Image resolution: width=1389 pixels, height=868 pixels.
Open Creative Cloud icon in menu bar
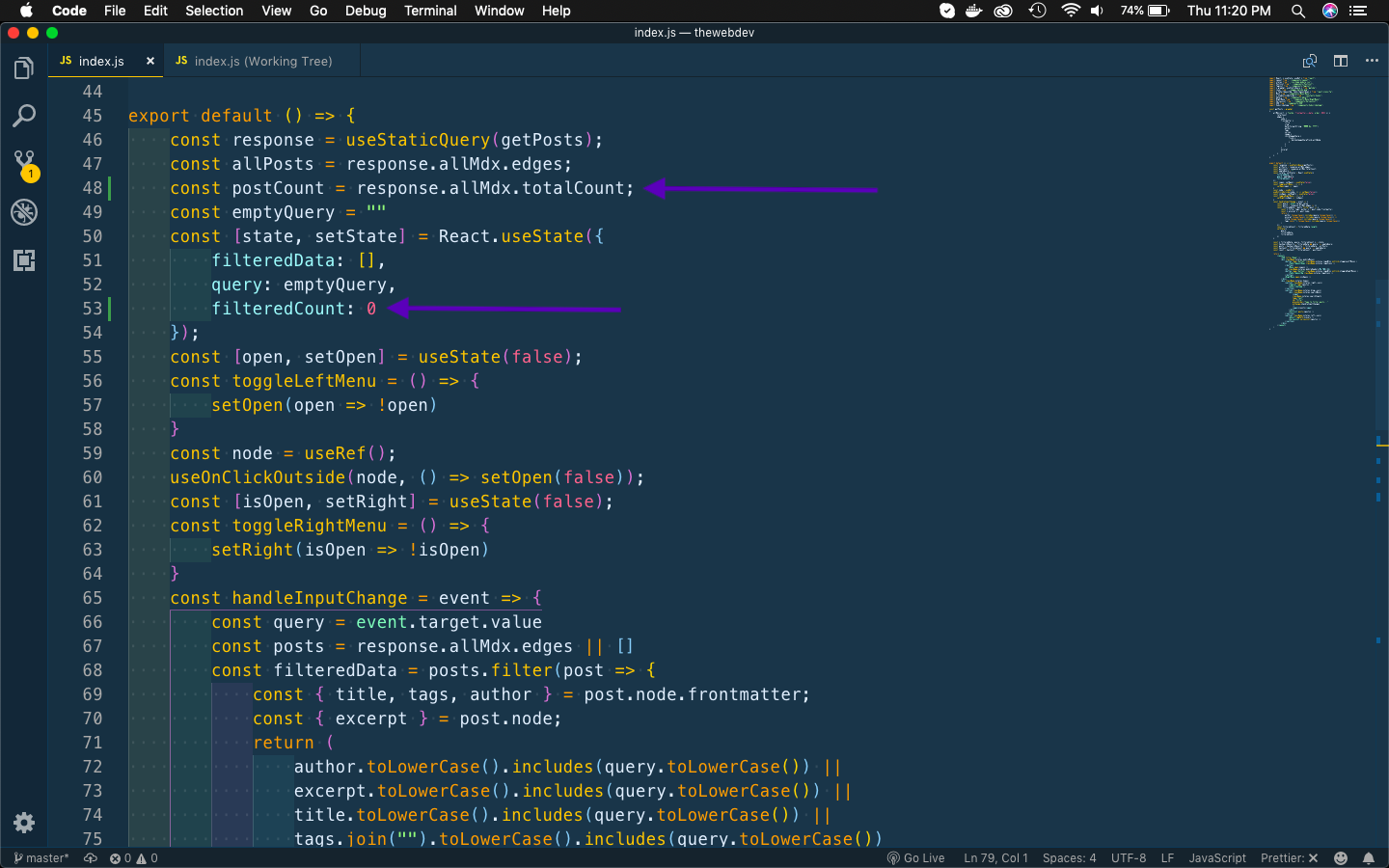pyautogui.click(x=1003, y=11)
